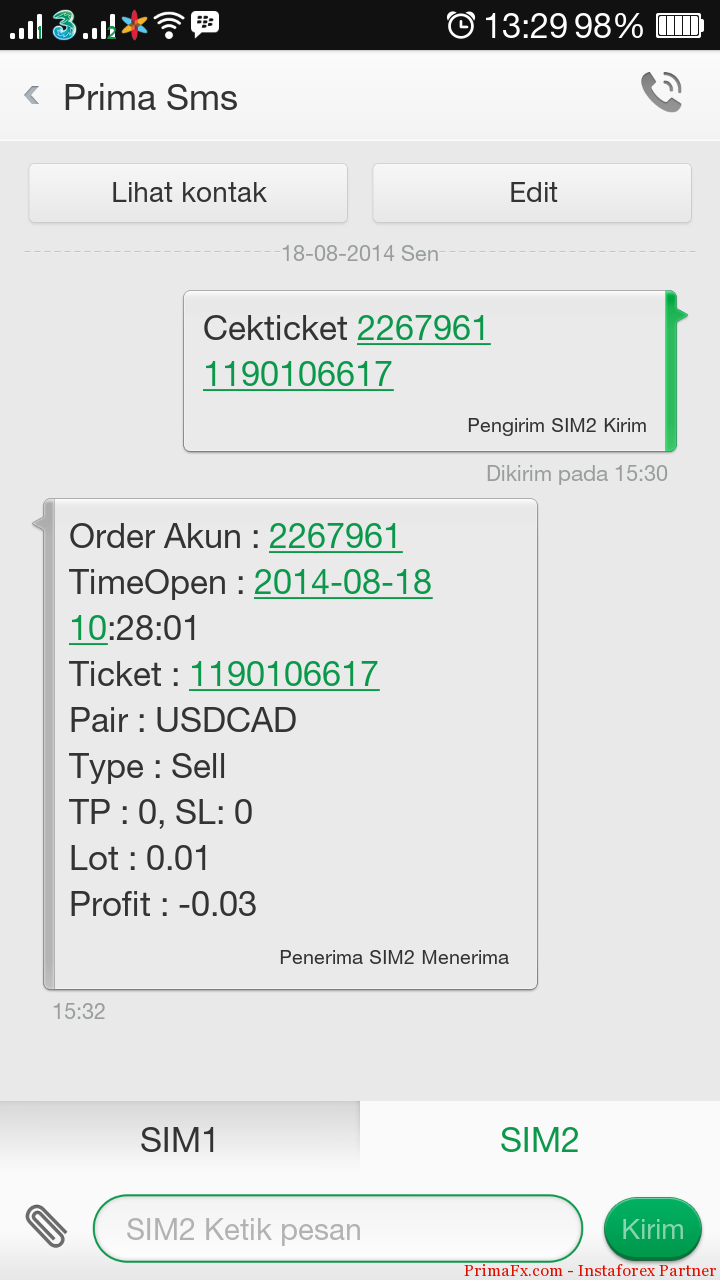This screenshot has width=720, height=1280.
Task: Open account number link in sent Cekticket message
Action: 423,328
